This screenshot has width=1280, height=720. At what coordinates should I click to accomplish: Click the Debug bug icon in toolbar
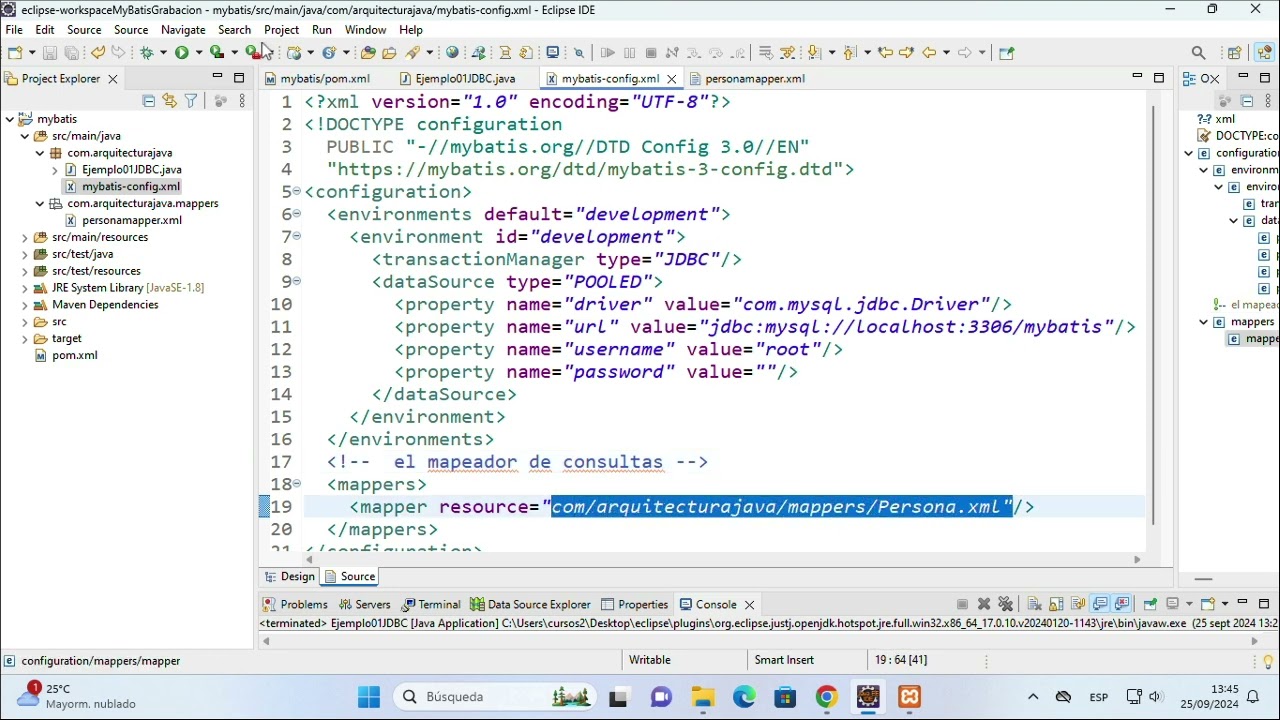[147, 52]
